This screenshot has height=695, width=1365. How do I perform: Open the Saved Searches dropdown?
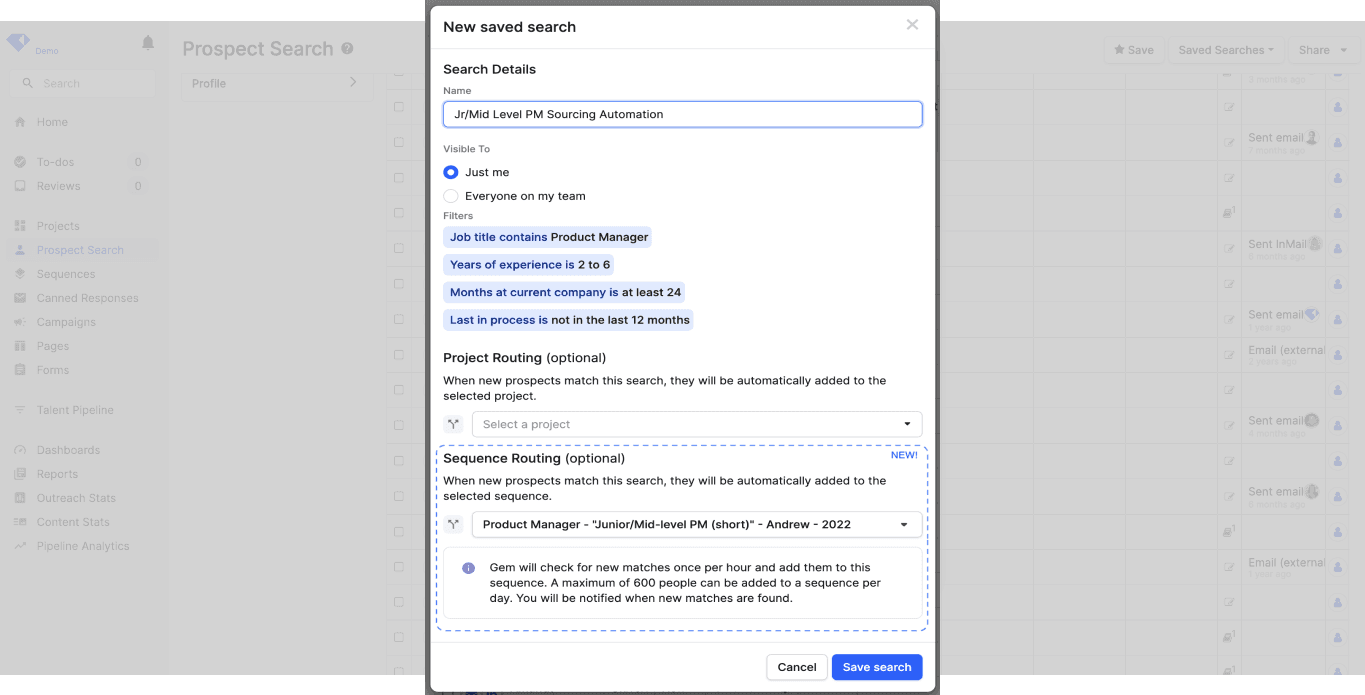[1226, 49]
